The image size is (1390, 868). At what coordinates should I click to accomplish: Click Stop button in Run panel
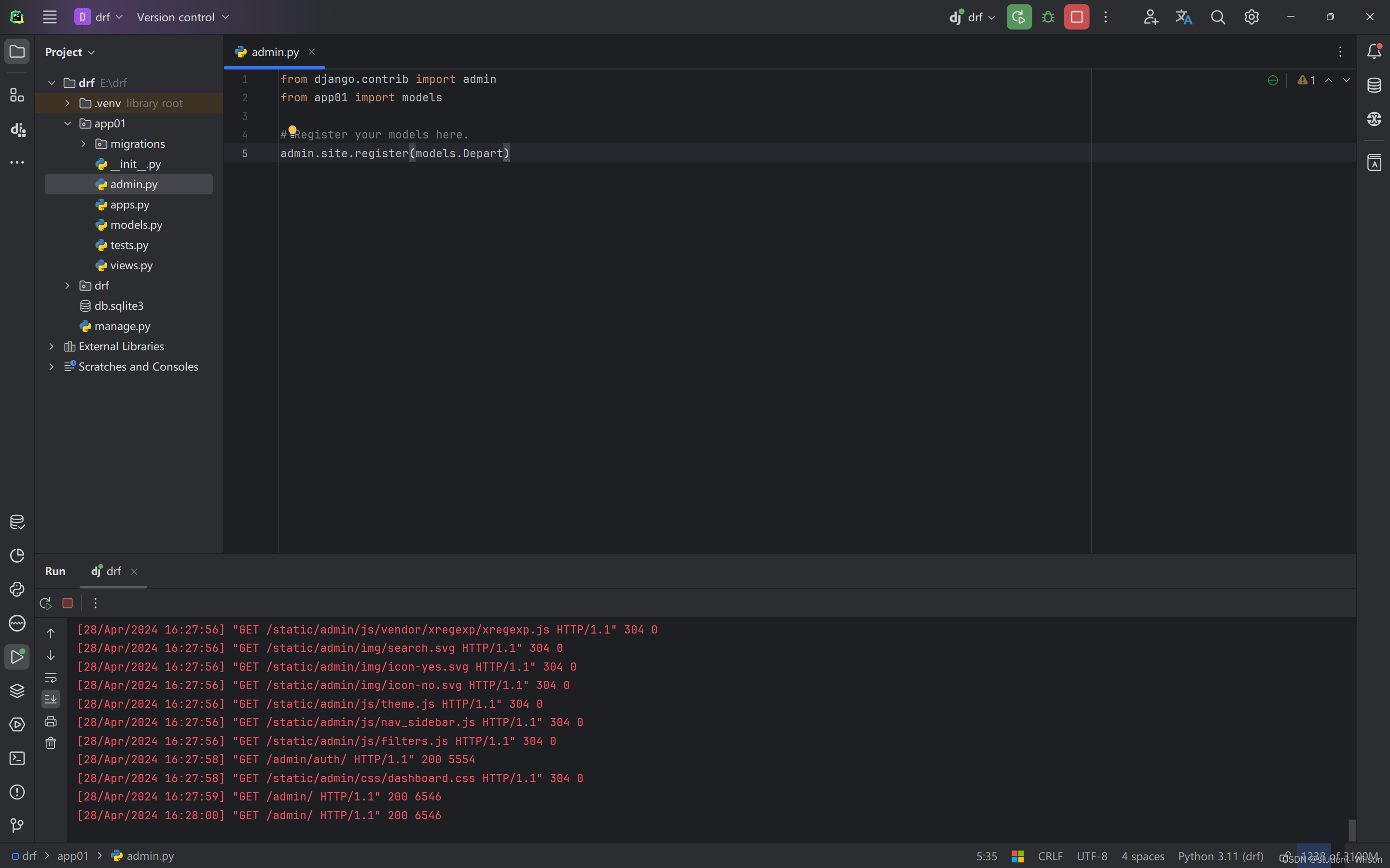[x=67, y=603]
